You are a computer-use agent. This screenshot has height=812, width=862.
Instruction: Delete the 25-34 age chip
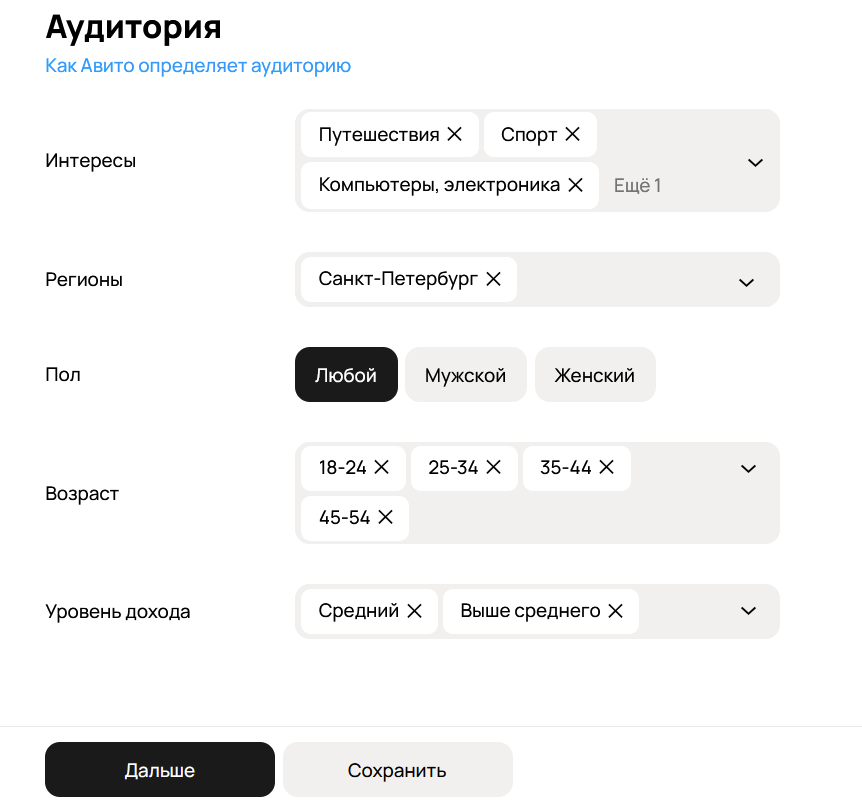pyautogui.click(x=492, y=467)
